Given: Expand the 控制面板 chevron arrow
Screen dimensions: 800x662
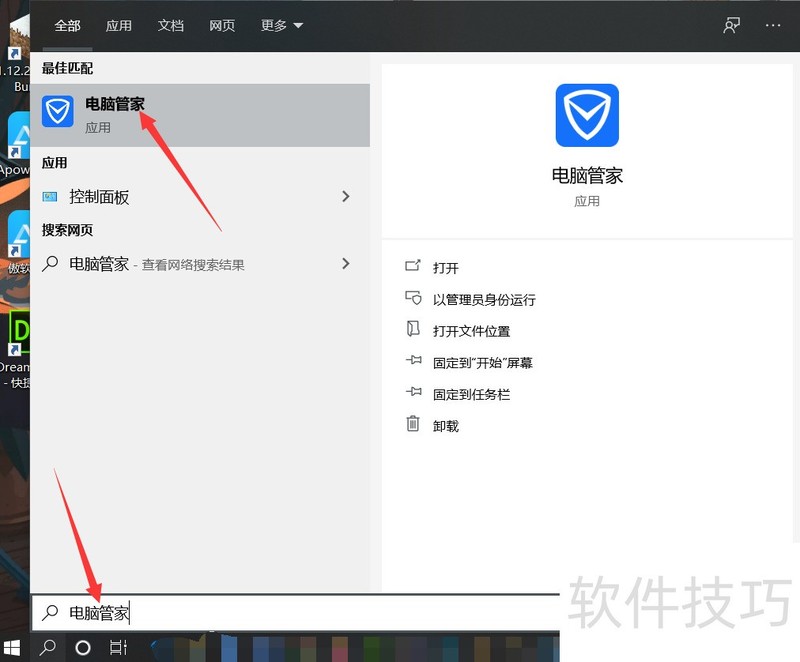Looking at the screenshot, I should pos(346,196).
